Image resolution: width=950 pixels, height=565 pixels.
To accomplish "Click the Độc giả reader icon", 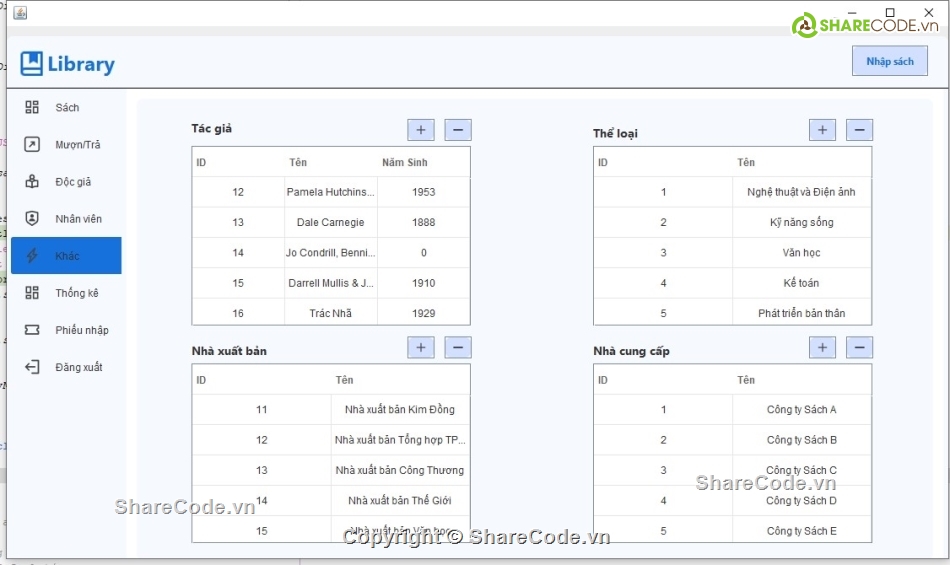I will 32,181.
